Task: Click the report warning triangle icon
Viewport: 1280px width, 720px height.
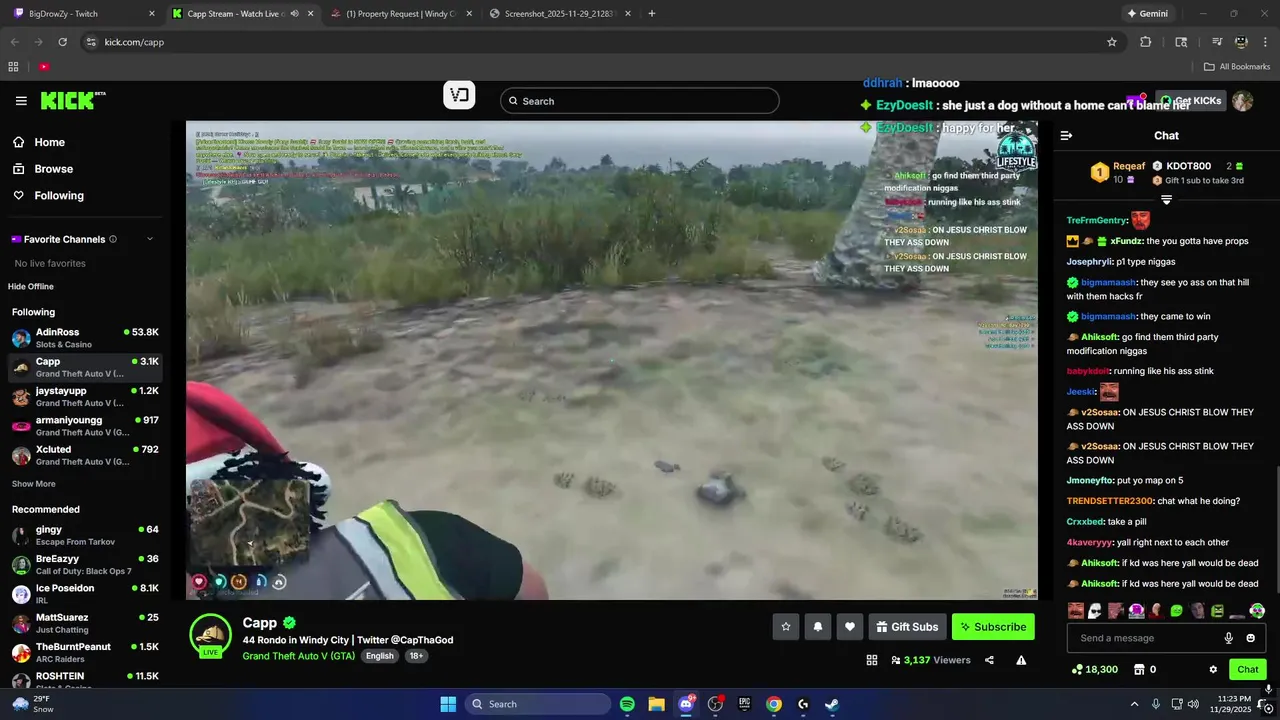Action: (1021, 660)
